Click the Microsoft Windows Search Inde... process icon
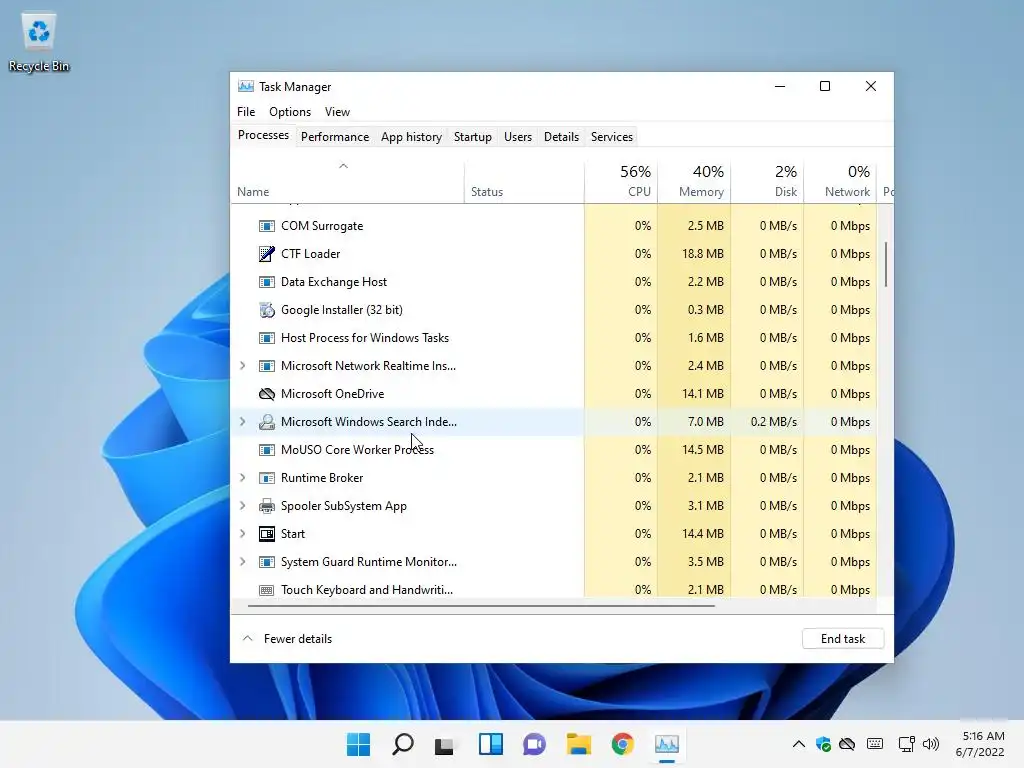1024x768 pixels. [266, 422]
